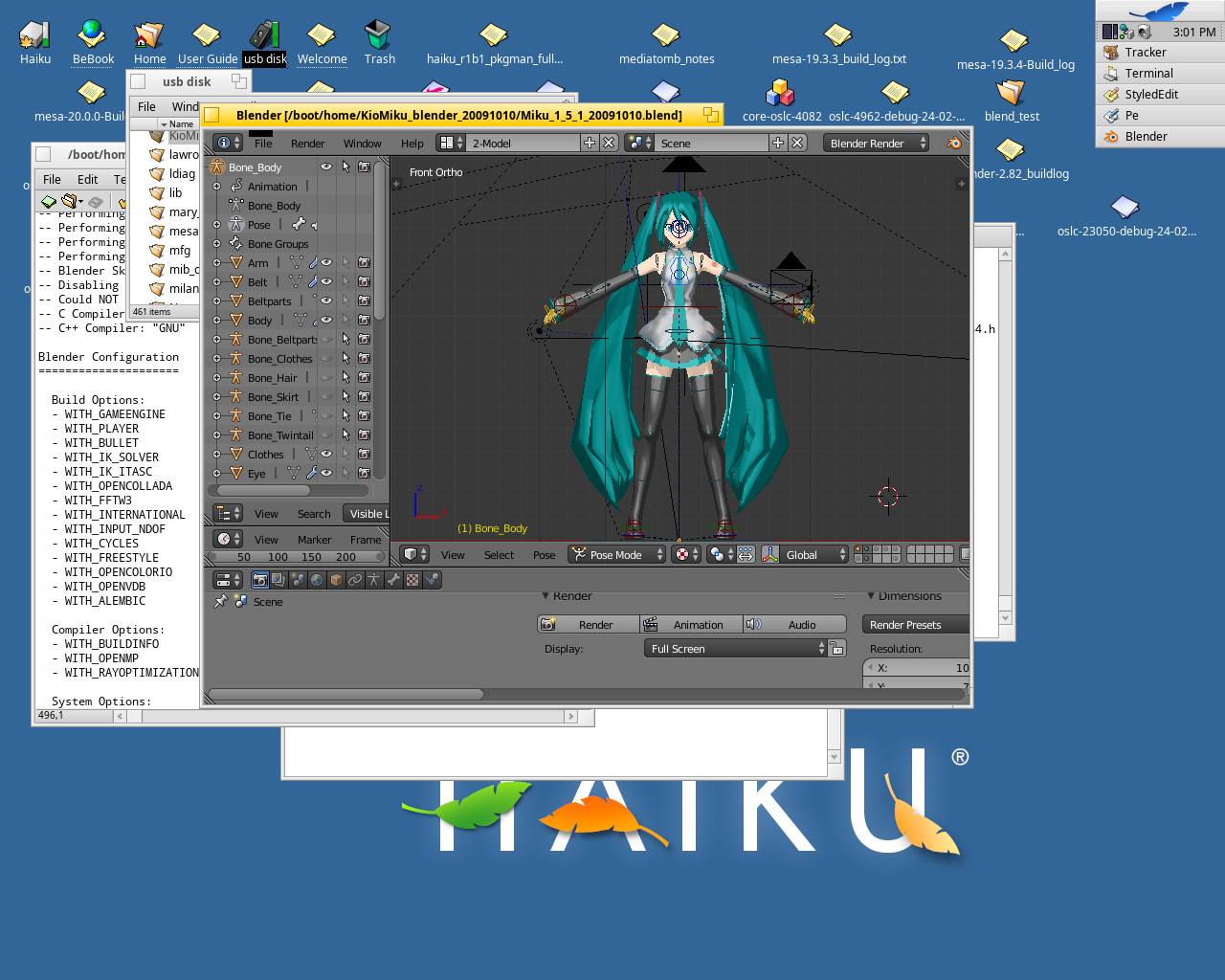Toggle visibility of Belt object

click(x=326, y=281)
